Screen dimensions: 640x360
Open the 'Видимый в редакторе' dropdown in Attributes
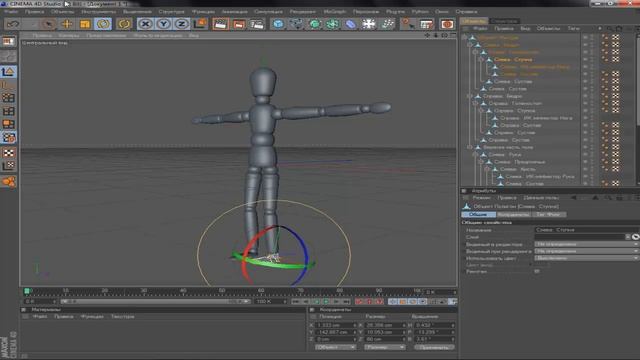587,244
